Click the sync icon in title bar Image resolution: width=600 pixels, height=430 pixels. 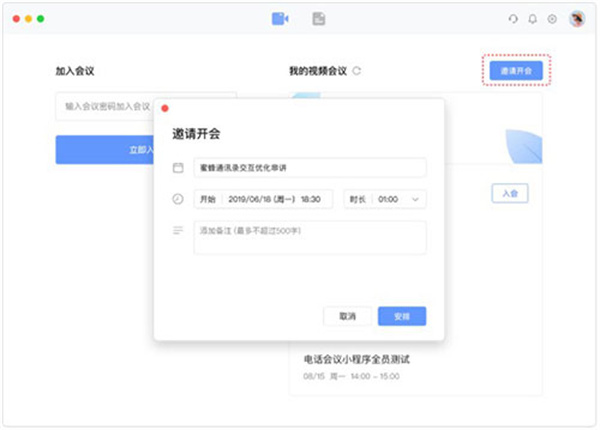coord(513,19)
